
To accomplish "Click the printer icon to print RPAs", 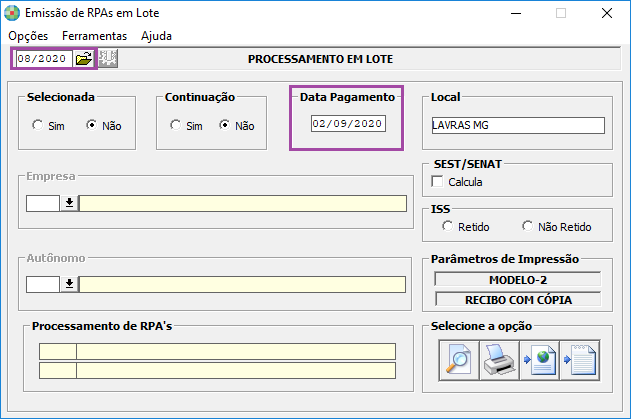I will [499, 360].
